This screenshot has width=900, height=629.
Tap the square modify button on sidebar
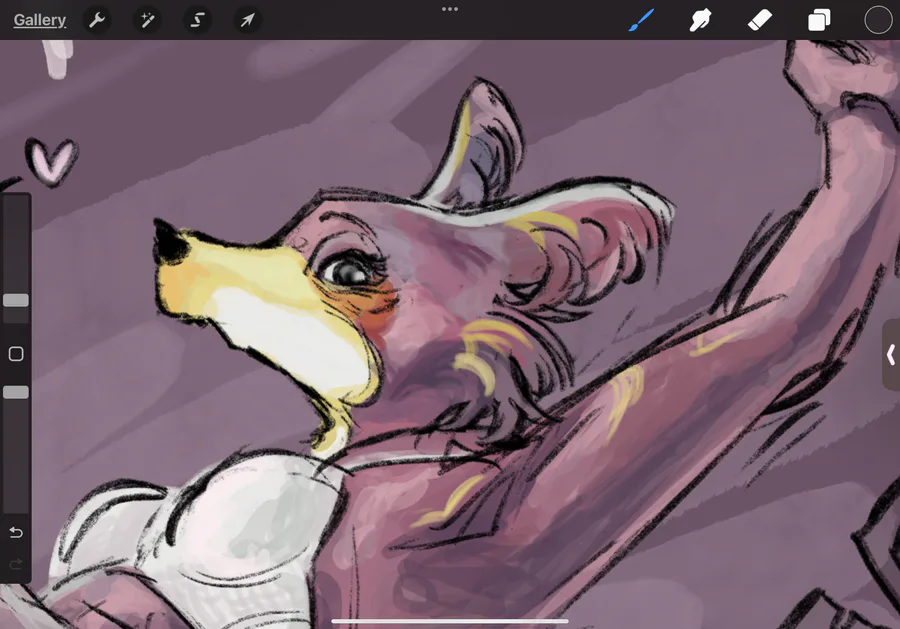(x=16, y=354)
